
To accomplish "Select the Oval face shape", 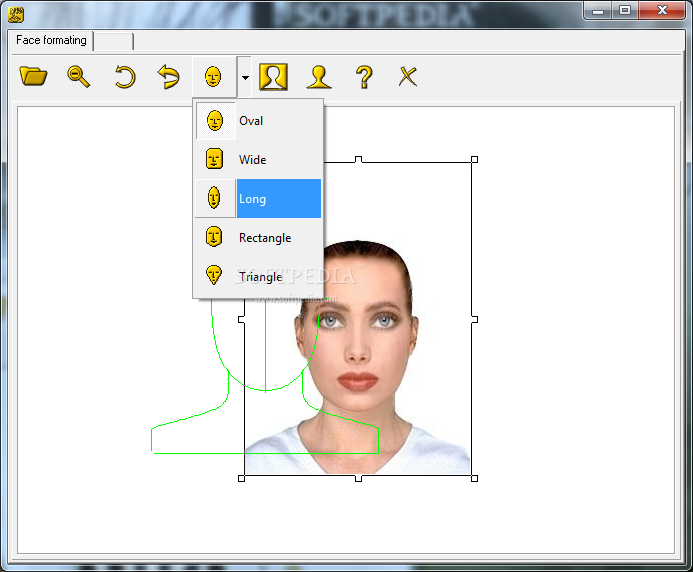I will coord(259,121).
